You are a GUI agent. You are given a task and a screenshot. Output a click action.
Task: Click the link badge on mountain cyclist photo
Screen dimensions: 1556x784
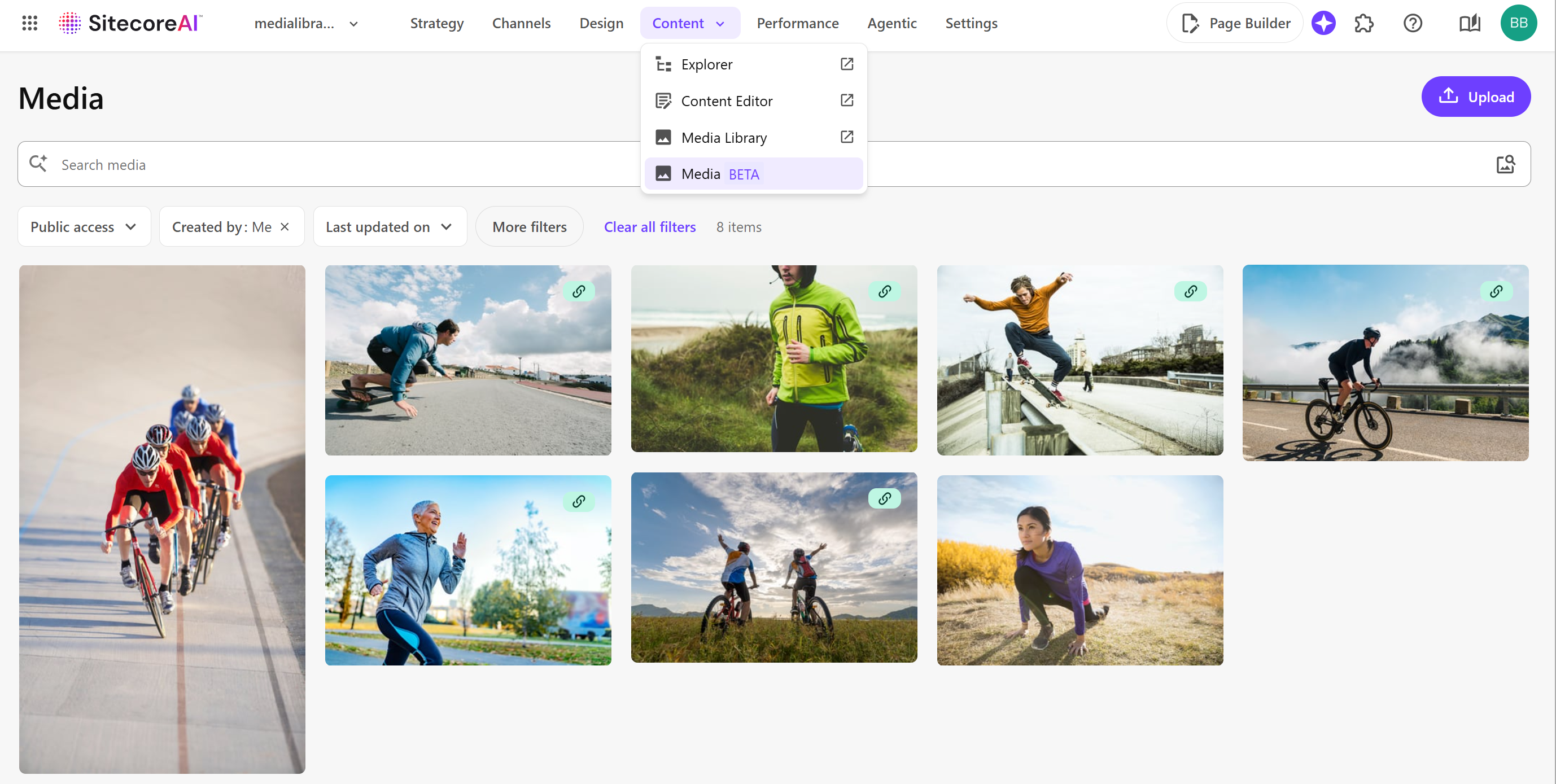(x=1496, y=291)
